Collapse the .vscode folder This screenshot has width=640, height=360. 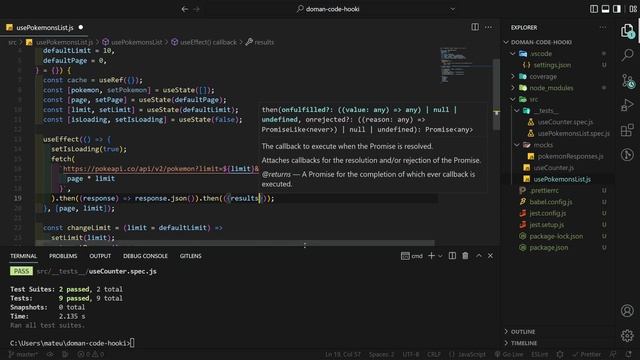point(513,53)
